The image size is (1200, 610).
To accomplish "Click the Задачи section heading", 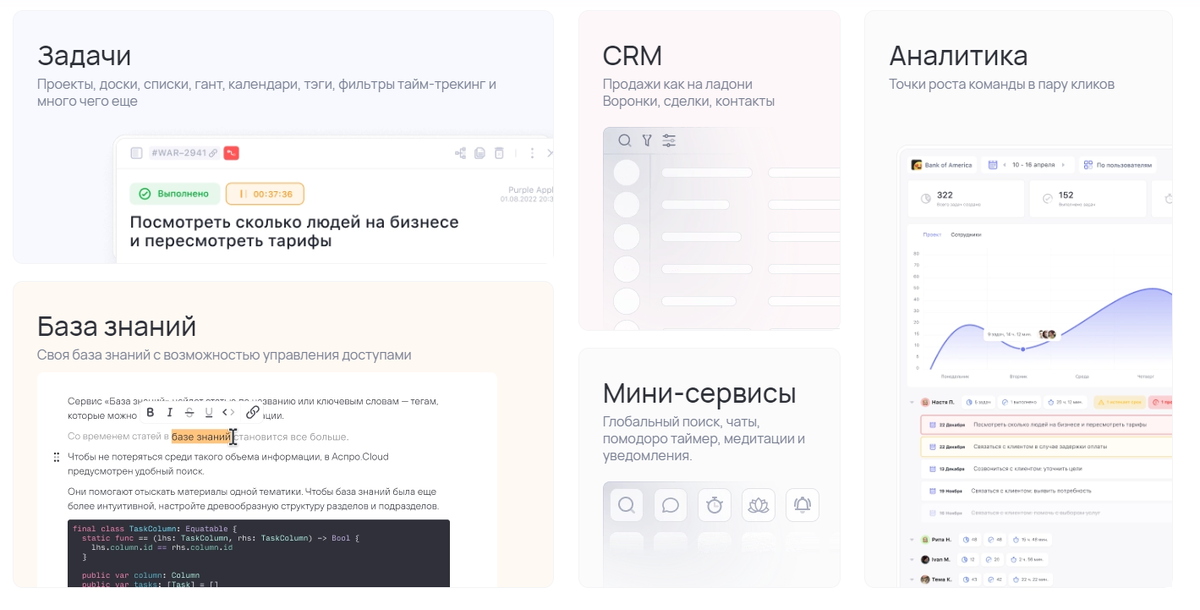I will coord(84,56).
